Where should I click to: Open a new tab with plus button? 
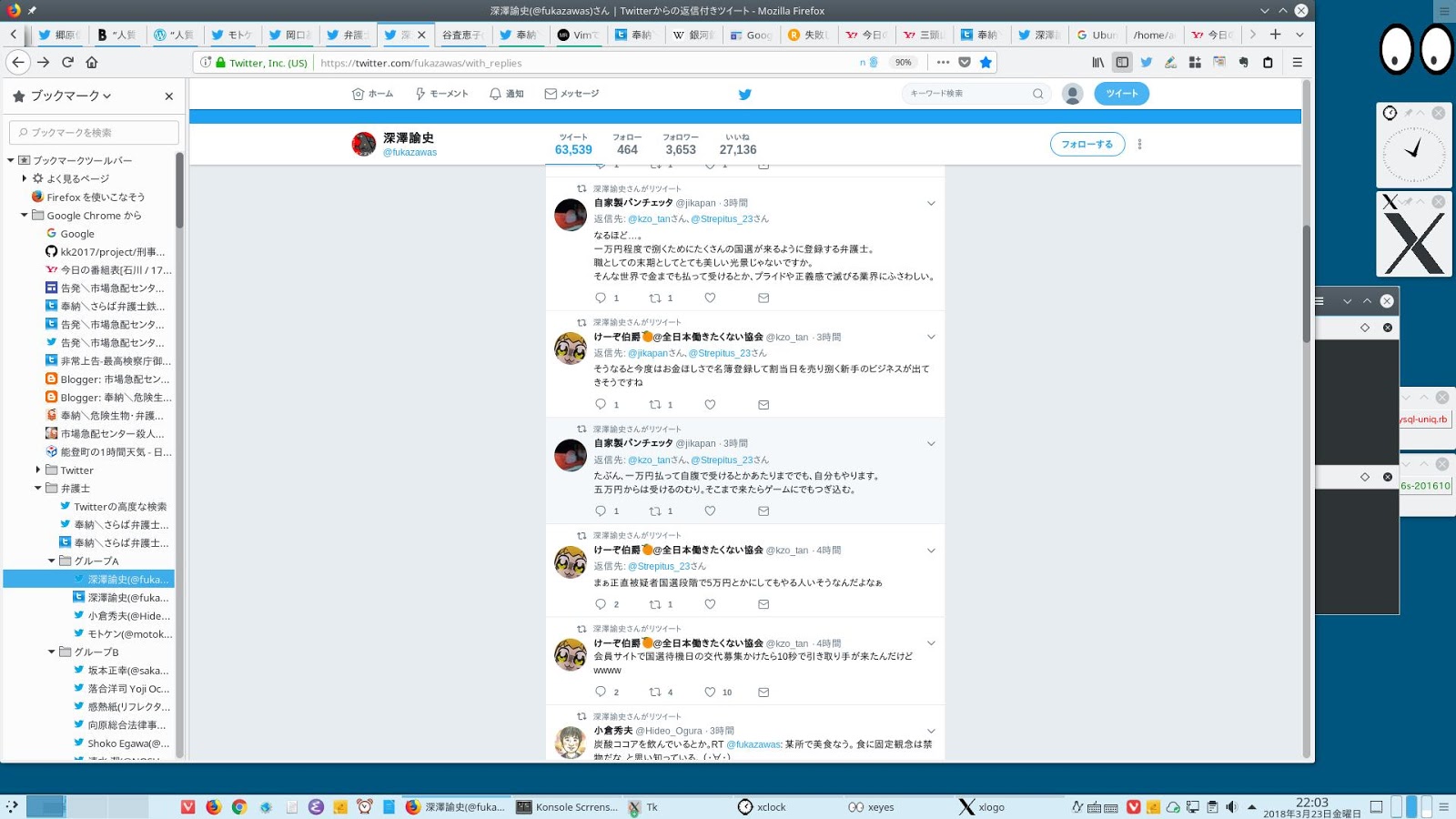[1275, 35]
